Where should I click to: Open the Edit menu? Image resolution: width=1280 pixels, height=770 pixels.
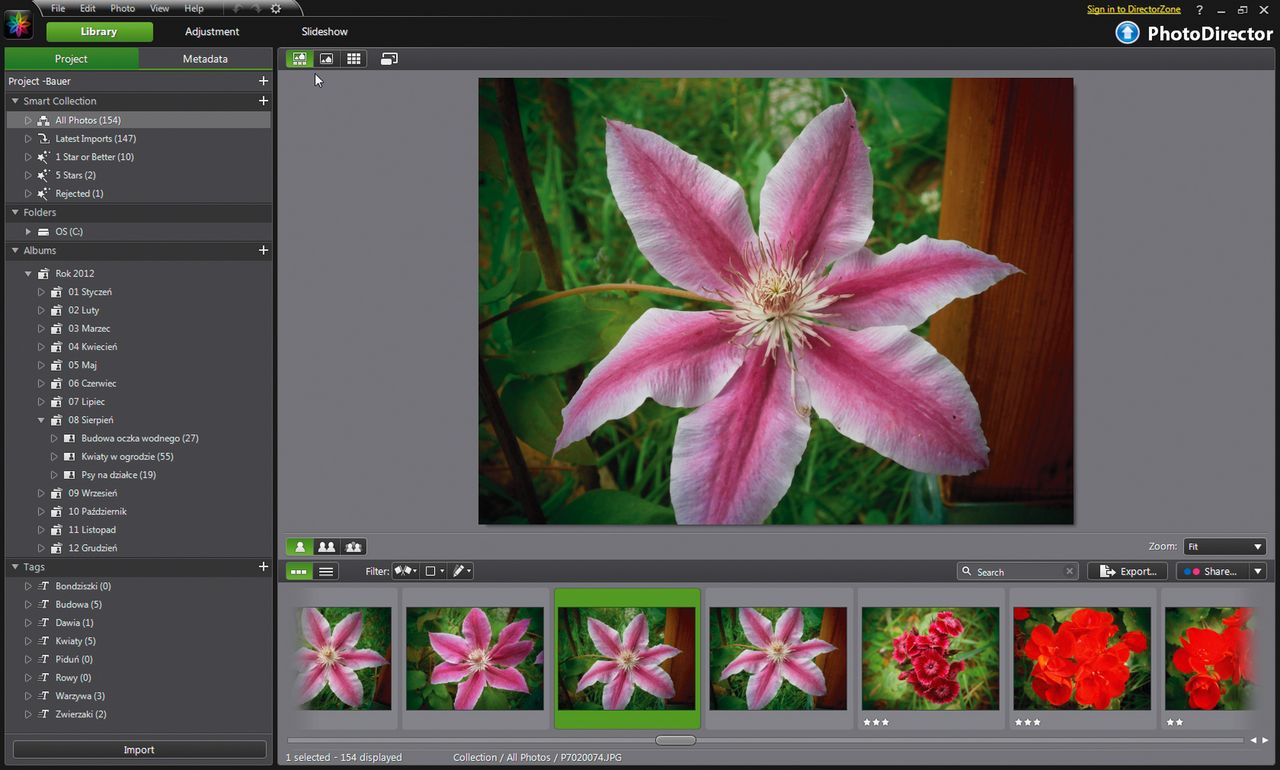[x=88, y=9]
